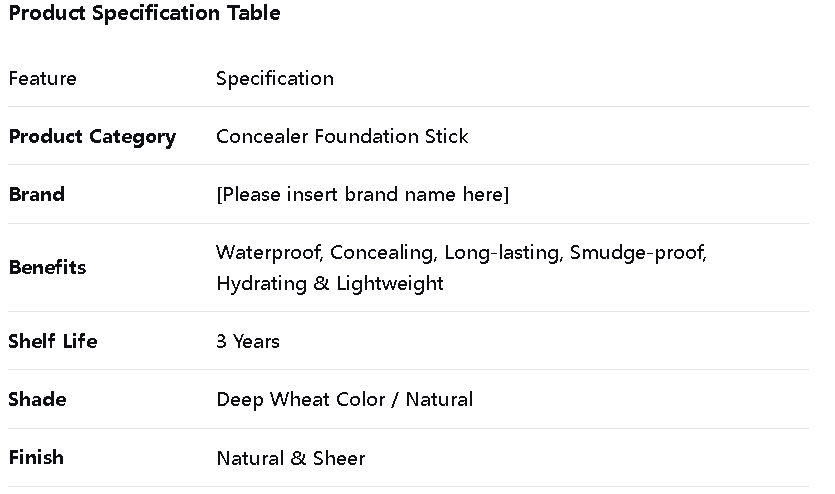Click the insert brand name placeholder text
This screenshot has height=494, width=835.
tap(362, 194)
